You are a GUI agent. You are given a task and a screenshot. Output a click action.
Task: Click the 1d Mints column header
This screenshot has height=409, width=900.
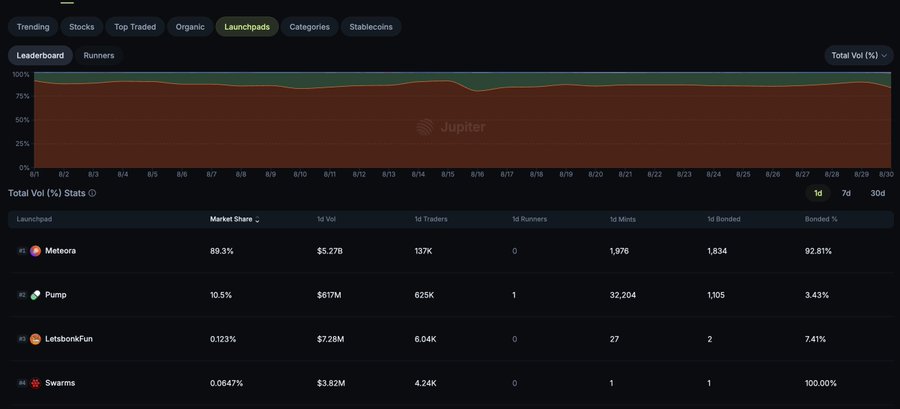coord(622,219)
